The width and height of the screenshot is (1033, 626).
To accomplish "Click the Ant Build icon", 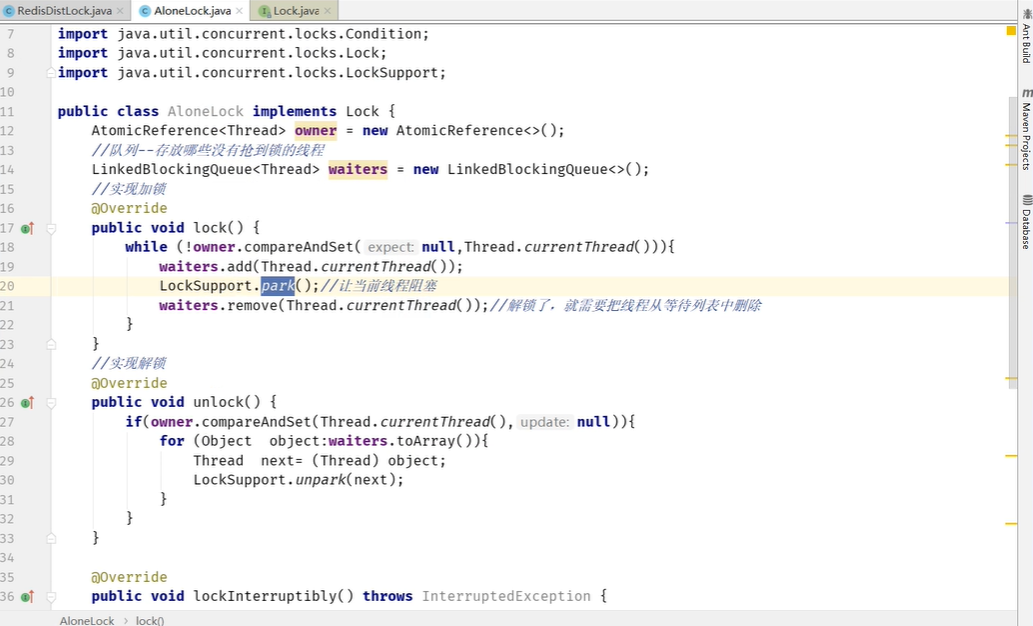I will (x=1026, y=13).
